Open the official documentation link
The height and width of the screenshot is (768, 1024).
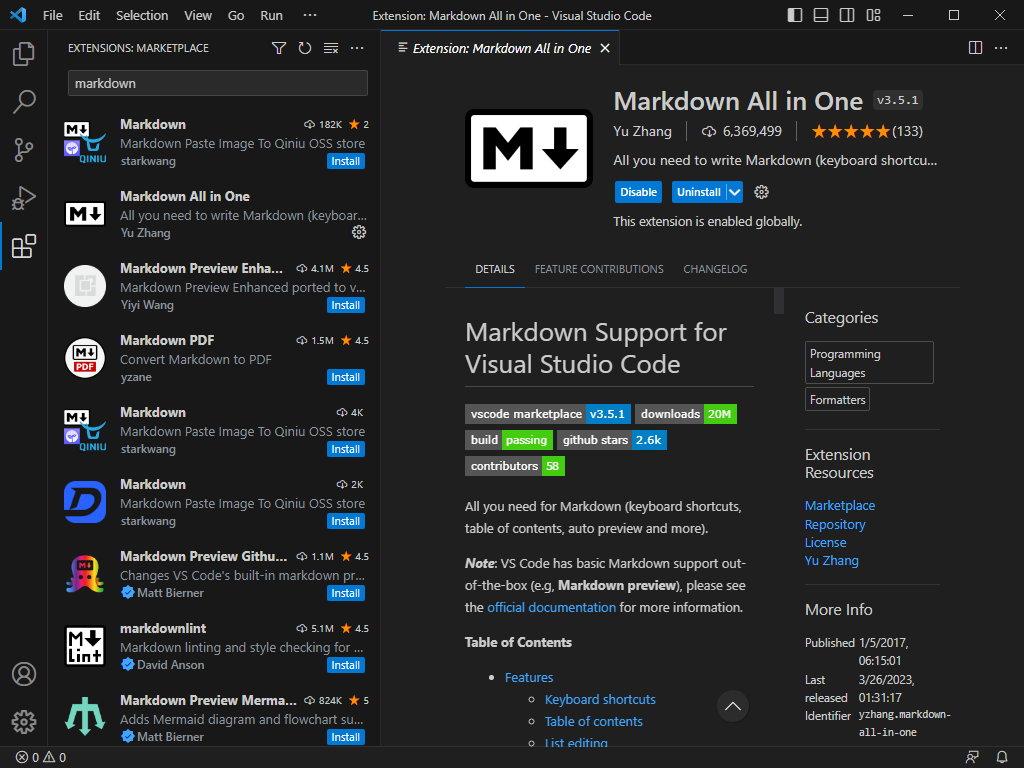551,607
